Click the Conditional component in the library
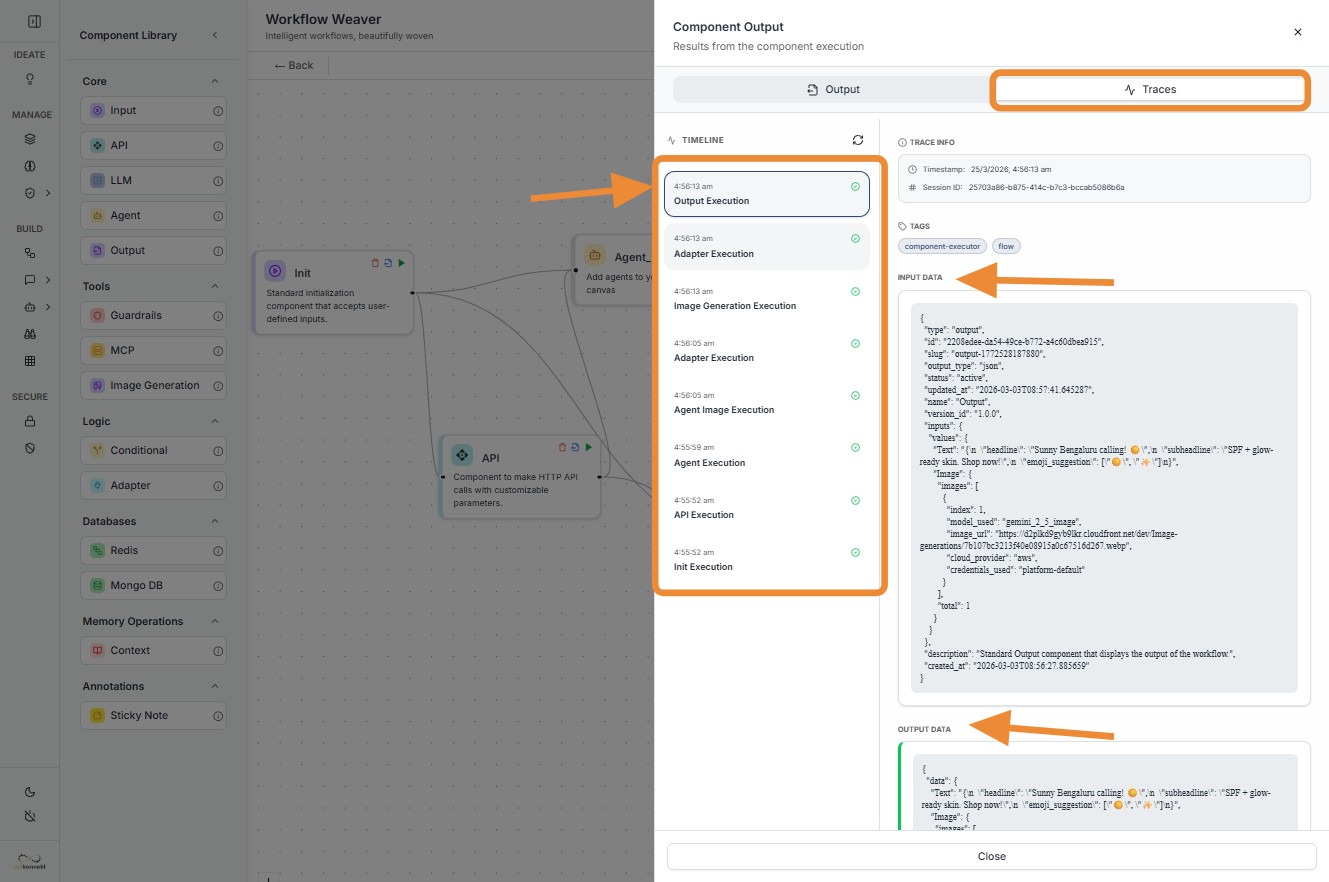The height and width of the screenshot is (882, 1329). [x=153, y=450]
